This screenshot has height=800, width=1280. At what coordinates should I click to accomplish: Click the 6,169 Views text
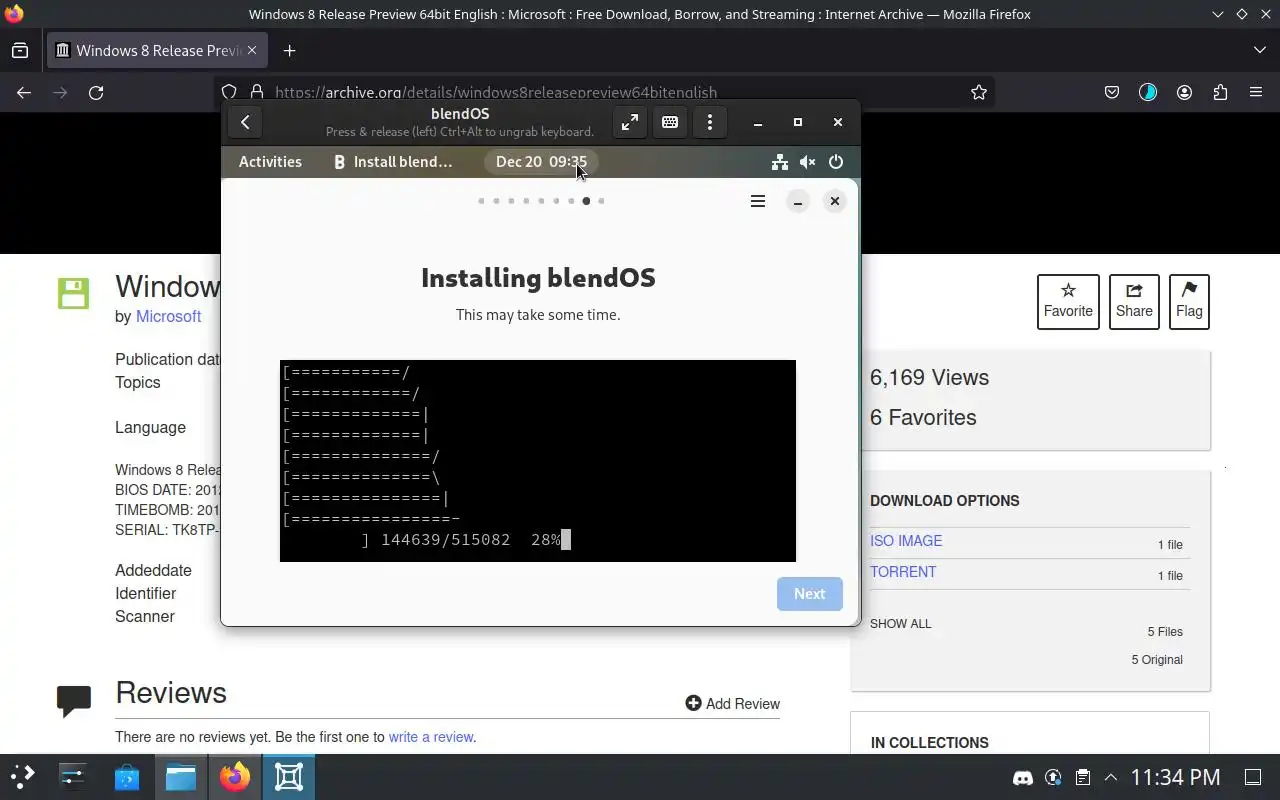pos(929,377)
